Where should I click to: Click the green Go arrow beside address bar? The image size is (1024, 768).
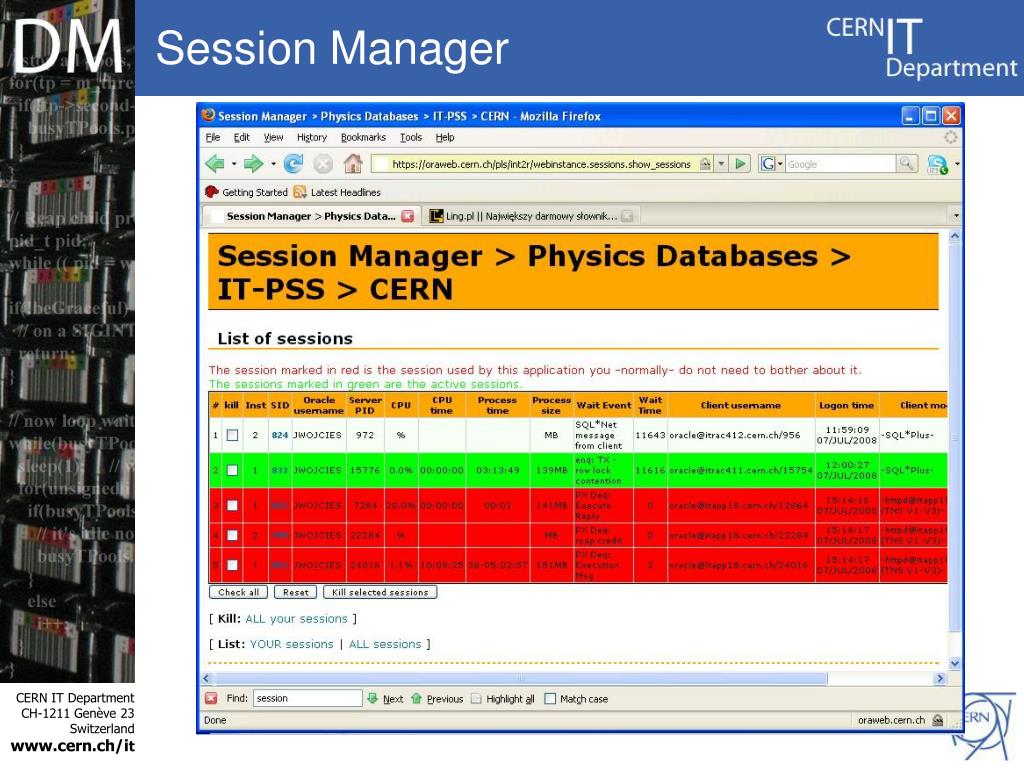[x=741, y=163]
